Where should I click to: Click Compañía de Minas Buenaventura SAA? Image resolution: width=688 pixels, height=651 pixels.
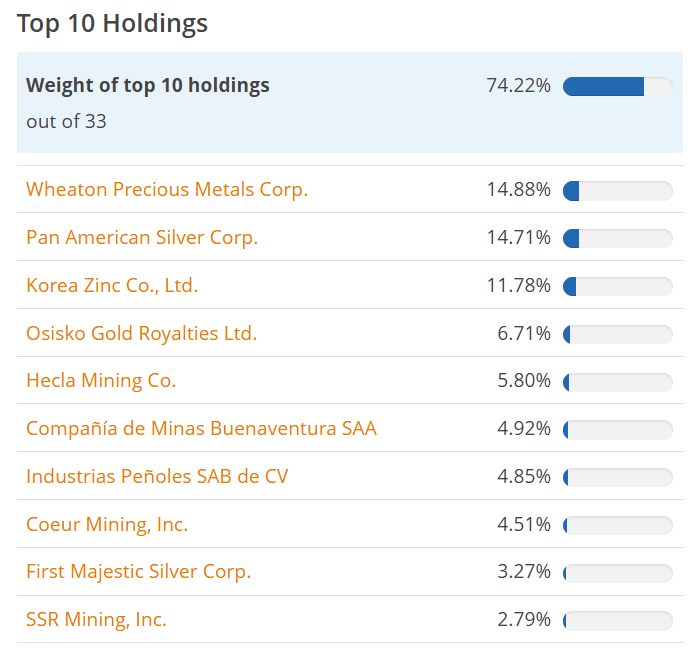201,428
